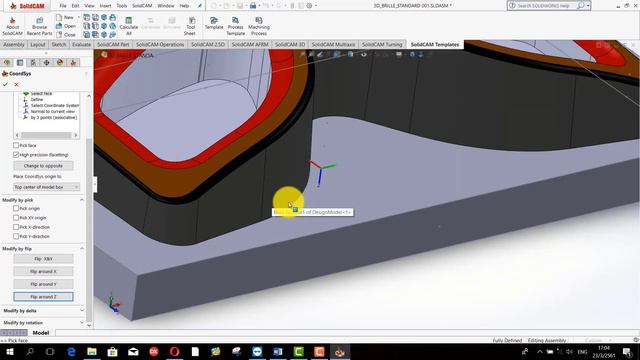Enable the Pick Y-direction checkbox
Viewport: 640px width, 360px height.
[16, 236]
